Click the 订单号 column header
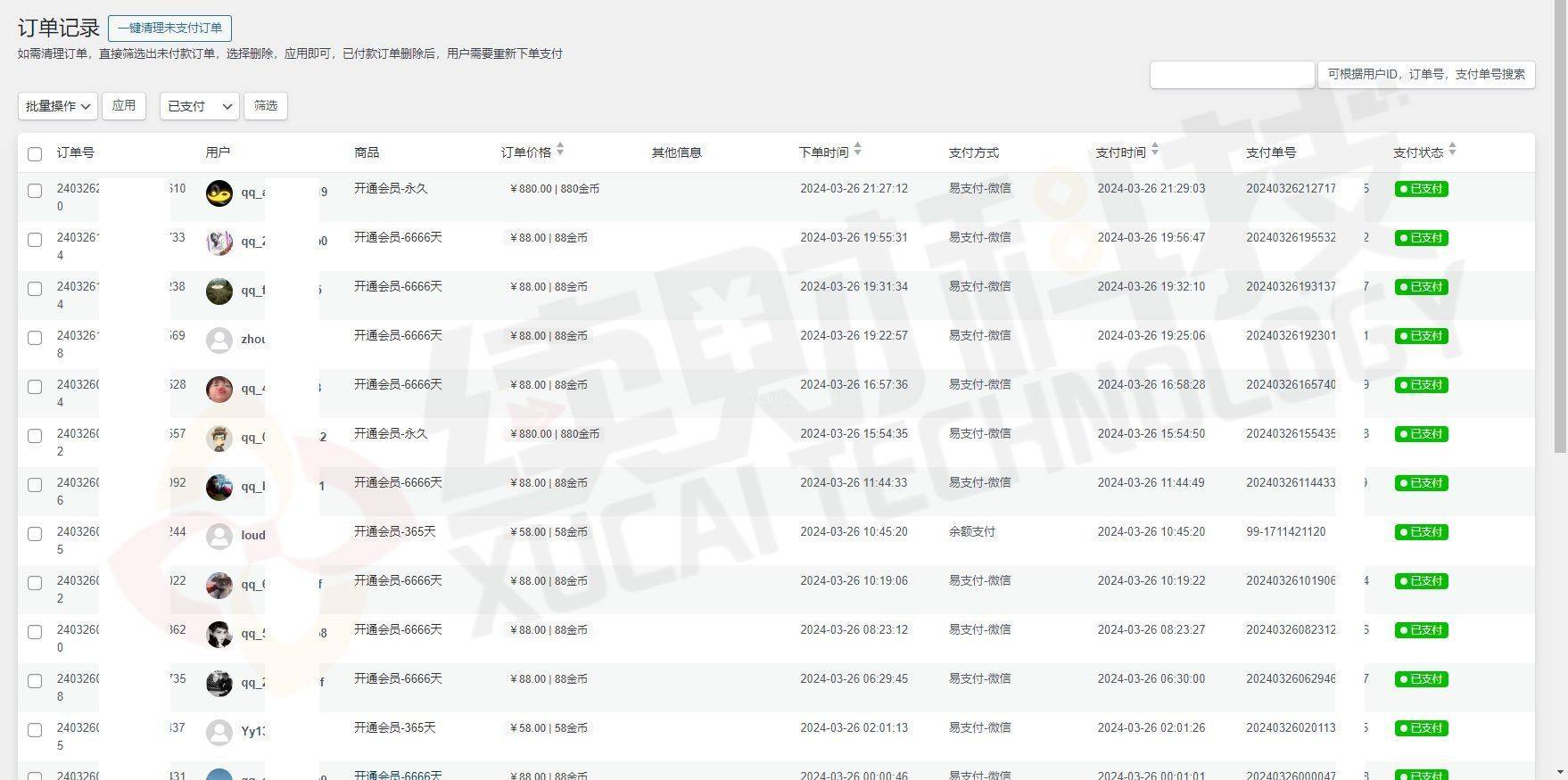Image resolution: width=1568 pixels, height=780 pixels. point(76,152)
